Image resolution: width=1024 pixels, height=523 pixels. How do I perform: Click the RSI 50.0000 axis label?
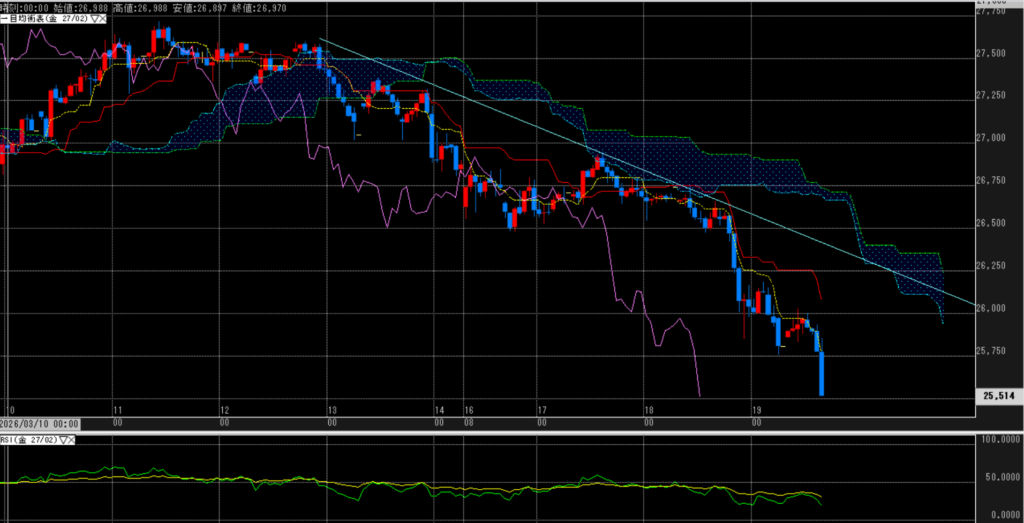click(x=999, y=481)
